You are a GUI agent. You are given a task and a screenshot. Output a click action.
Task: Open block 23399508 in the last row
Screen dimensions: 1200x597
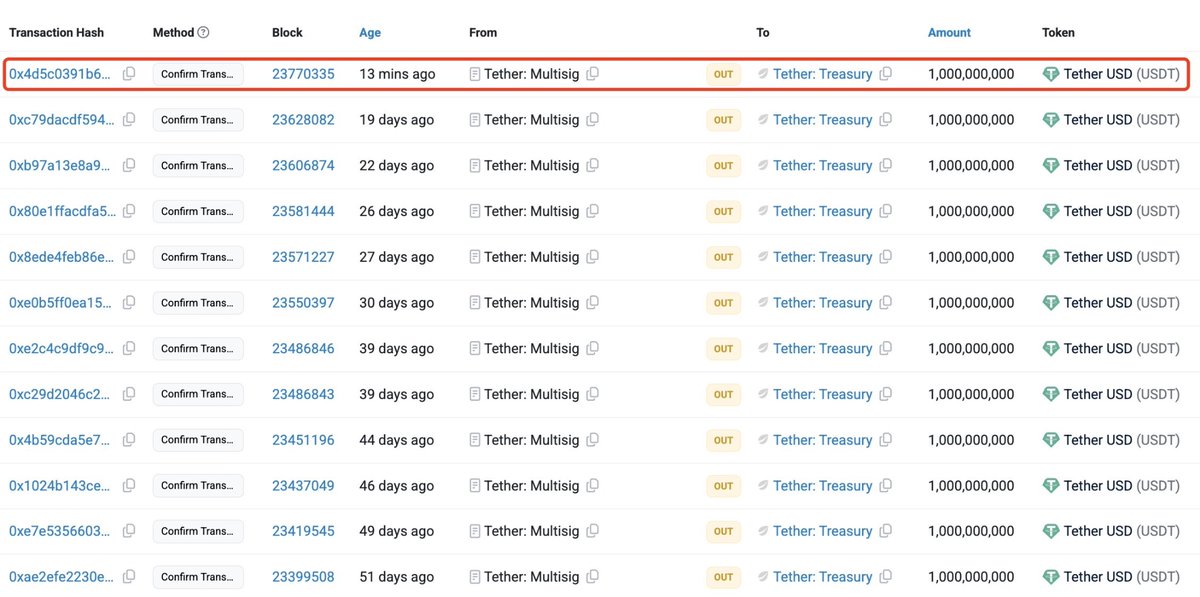[303, 577]
